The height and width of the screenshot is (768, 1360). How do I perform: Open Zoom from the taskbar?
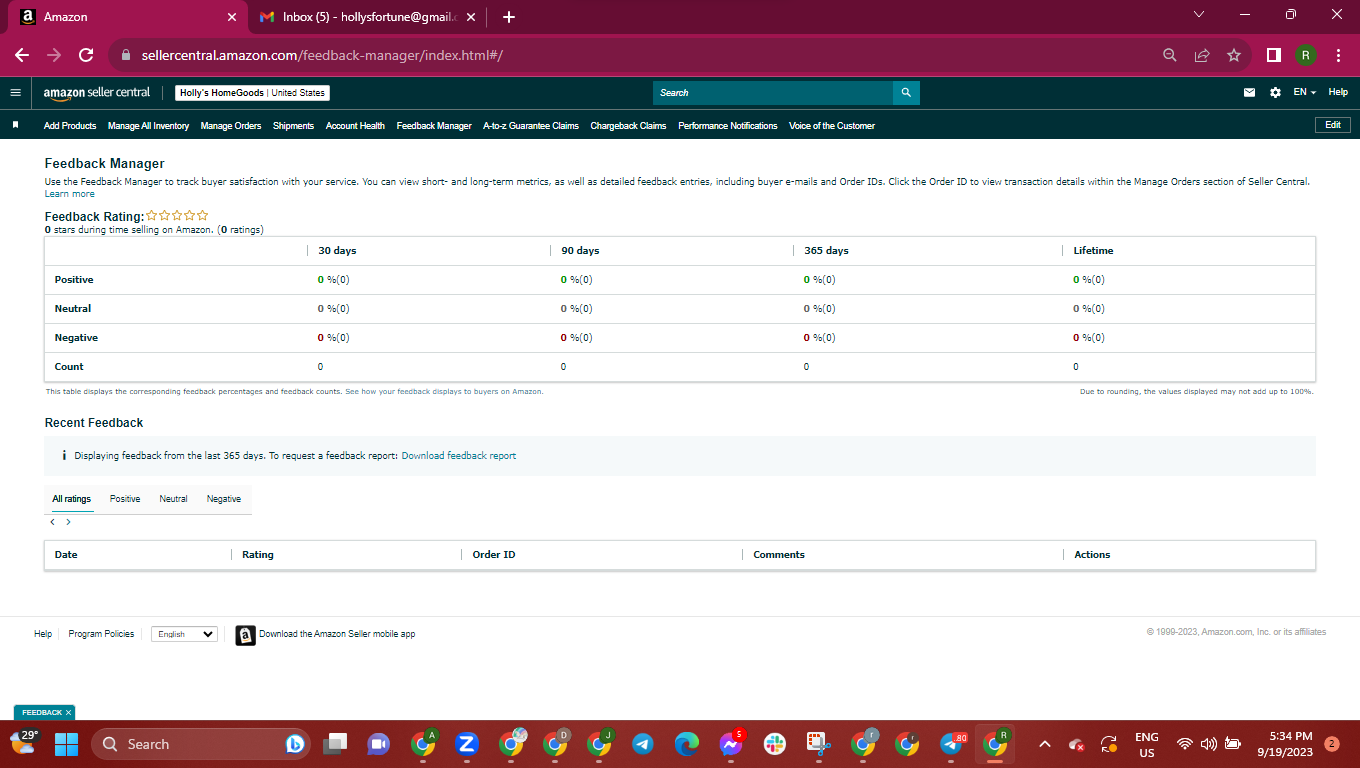[466, 744]
